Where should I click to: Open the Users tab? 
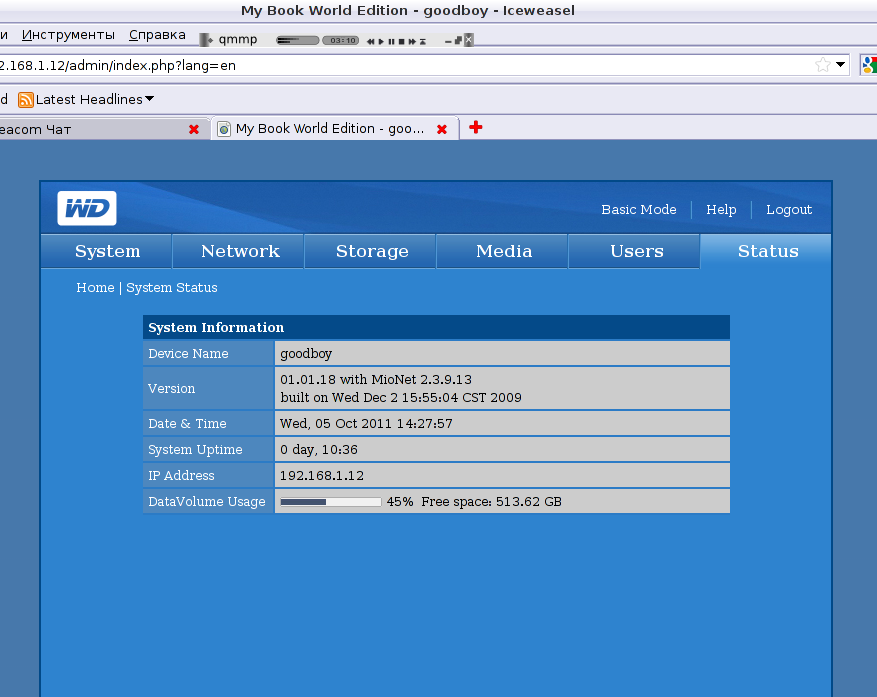pyautogui.click(x=636, y=251)
